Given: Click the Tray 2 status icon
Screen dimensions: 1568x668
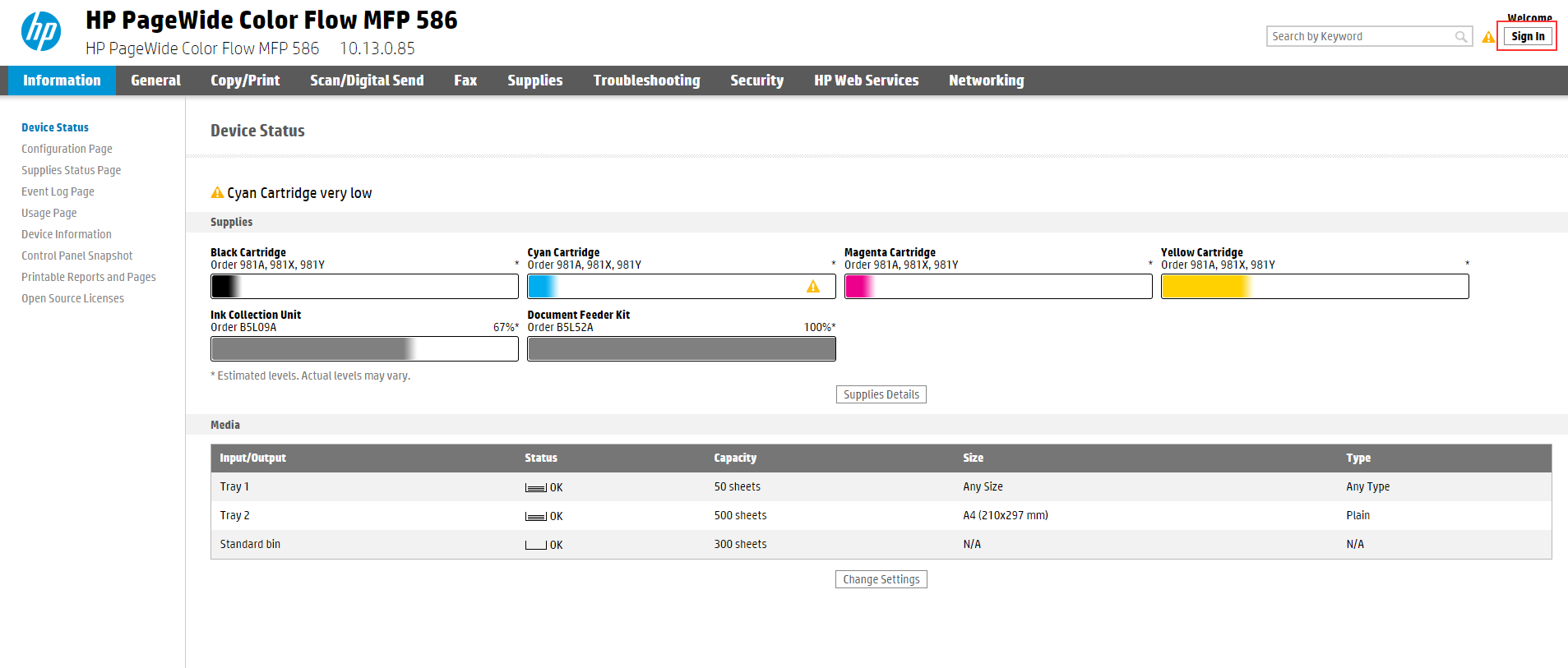Looking at the screenshot, I should pos(536,517).
